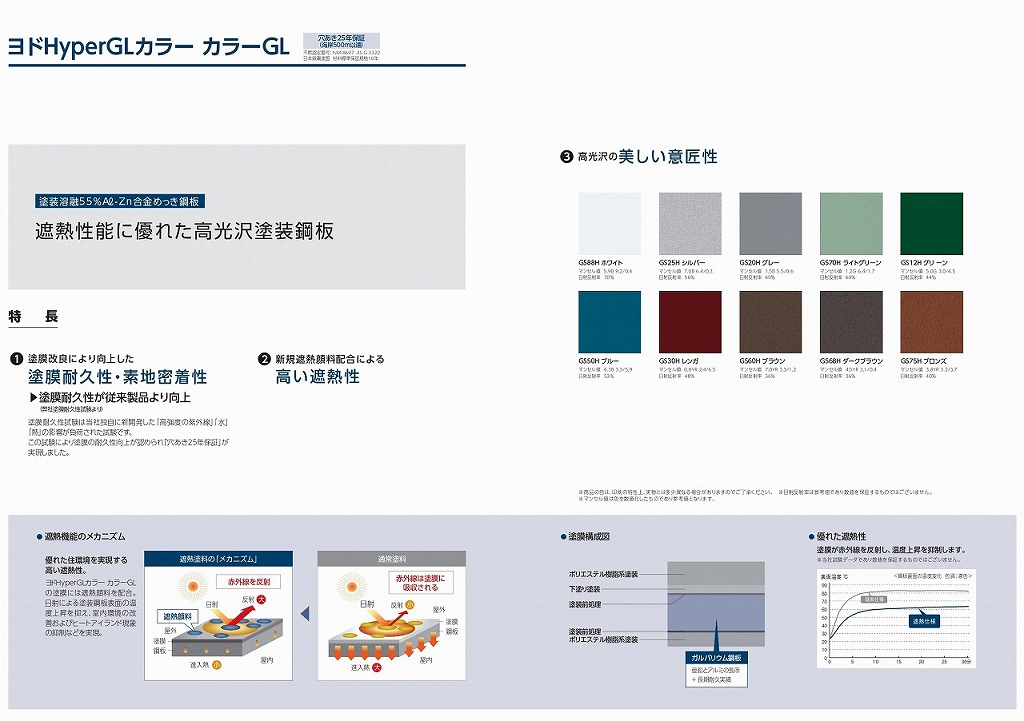Click the circled number 2 feature icon

click(x=264, y=358)
